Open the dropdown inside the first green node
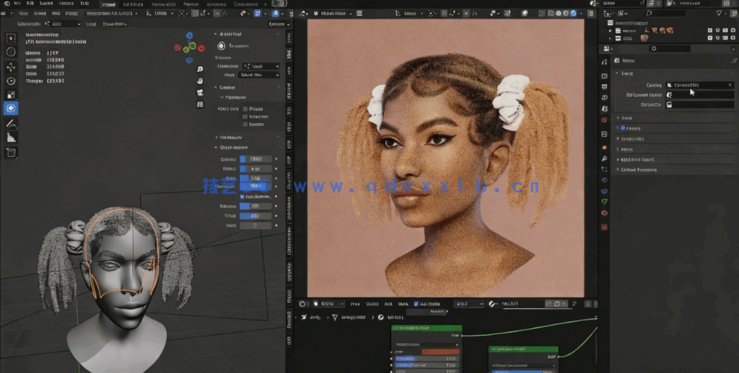 (x=427, y=345)
